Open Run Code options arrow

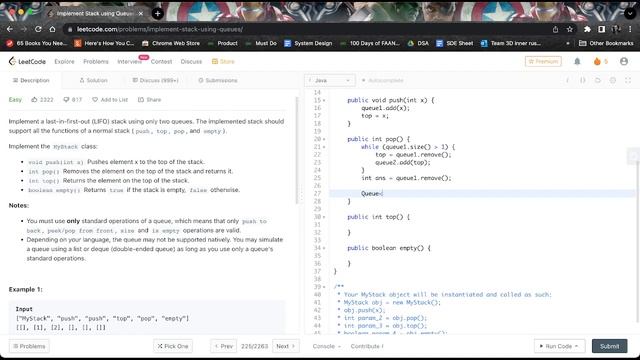577,346
